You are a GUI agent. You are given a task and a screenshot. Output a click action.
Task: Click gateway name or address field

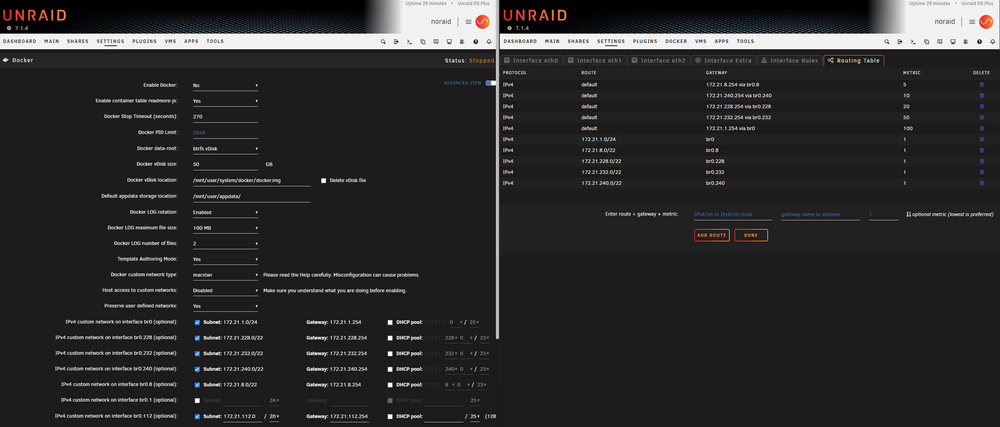point(820,215)
